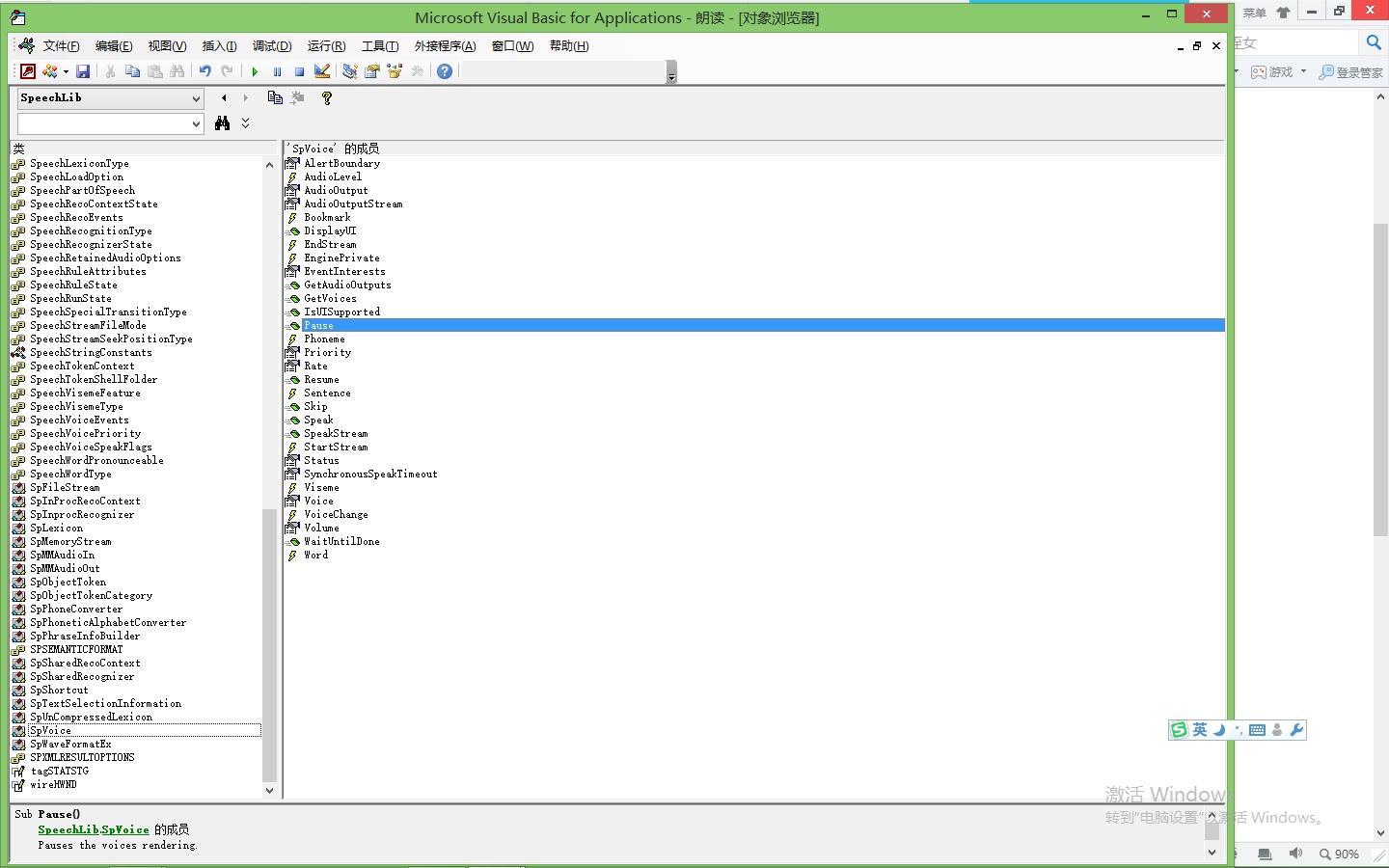This screenshot has width=1389, height=868.
Task: Select the Volume property member
Action: point(321,529)
